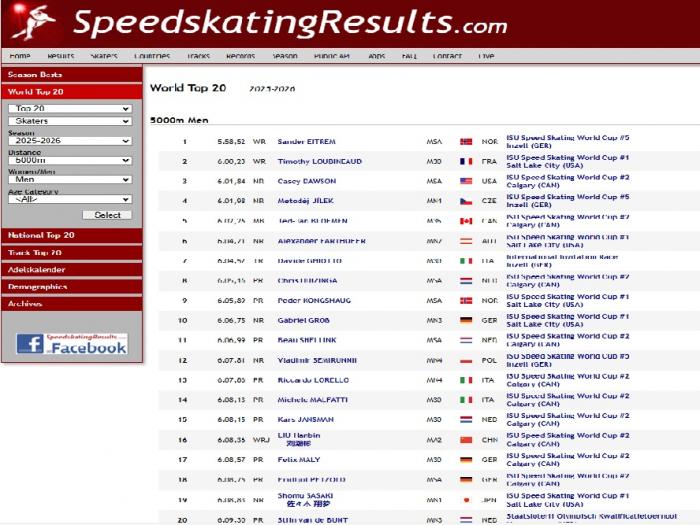Open Felix MALY skater profile

299,459
